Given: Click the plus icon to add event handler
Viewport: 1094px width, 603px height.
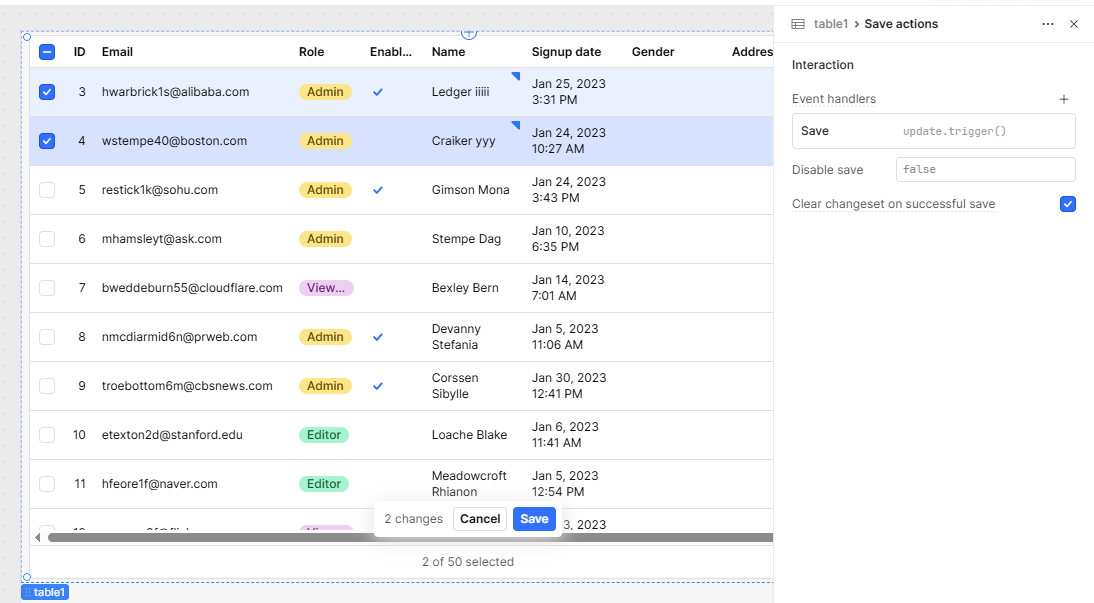Looking at the screenshot, I should [x=1064, y=99].
